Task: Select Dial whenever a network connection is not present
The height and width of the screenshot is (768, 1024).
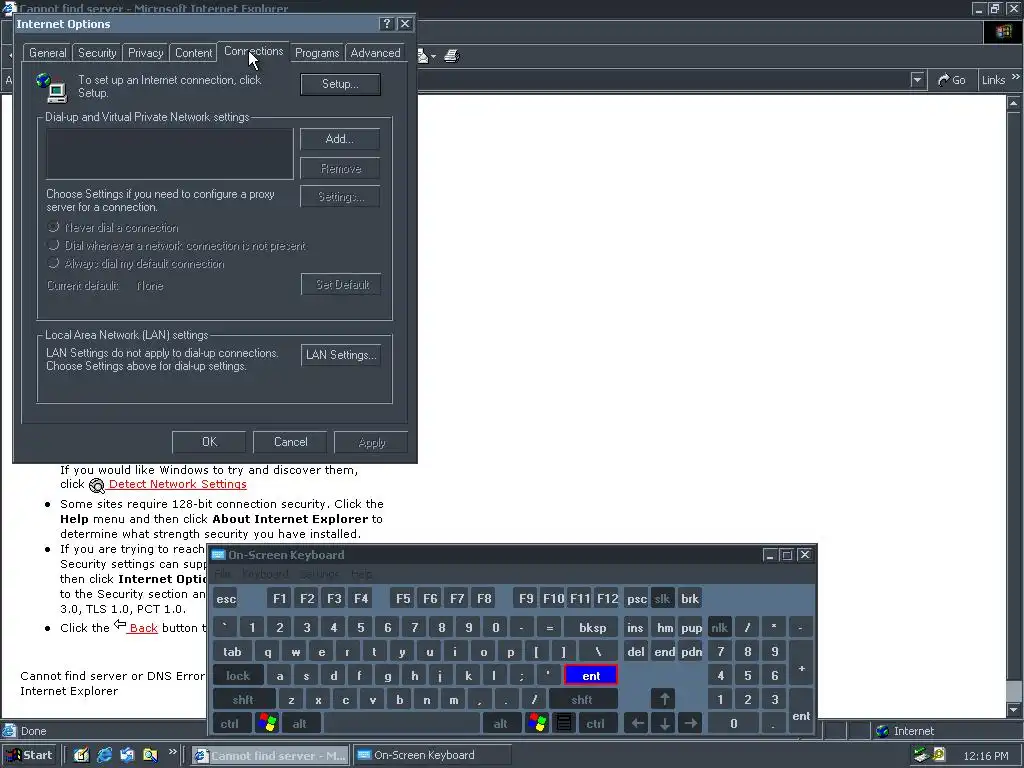Action: [x=54, y=246]
